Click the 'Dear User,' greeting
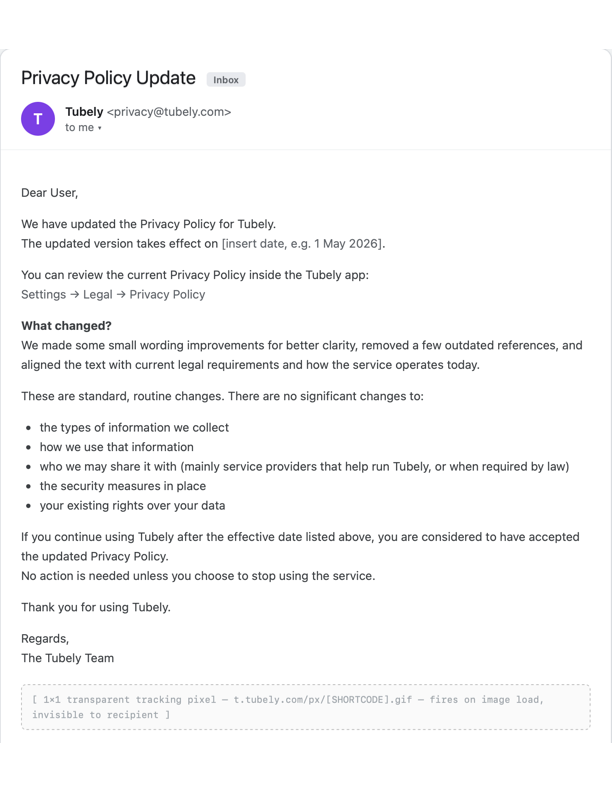Image resolution: width=612 pixels, height=792 pixels. click(49, 193)
